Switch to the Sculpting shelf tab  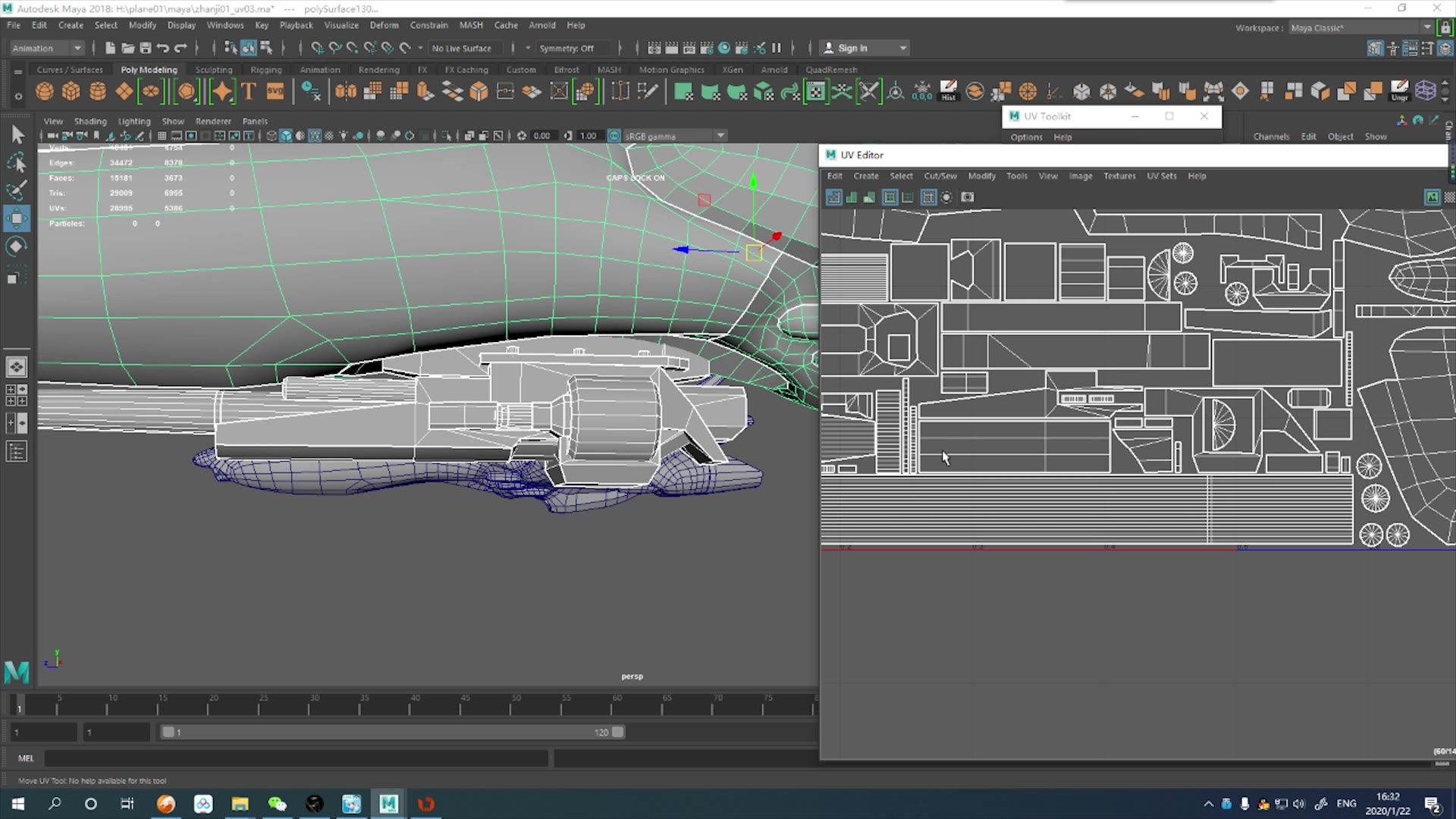[213, 70]
